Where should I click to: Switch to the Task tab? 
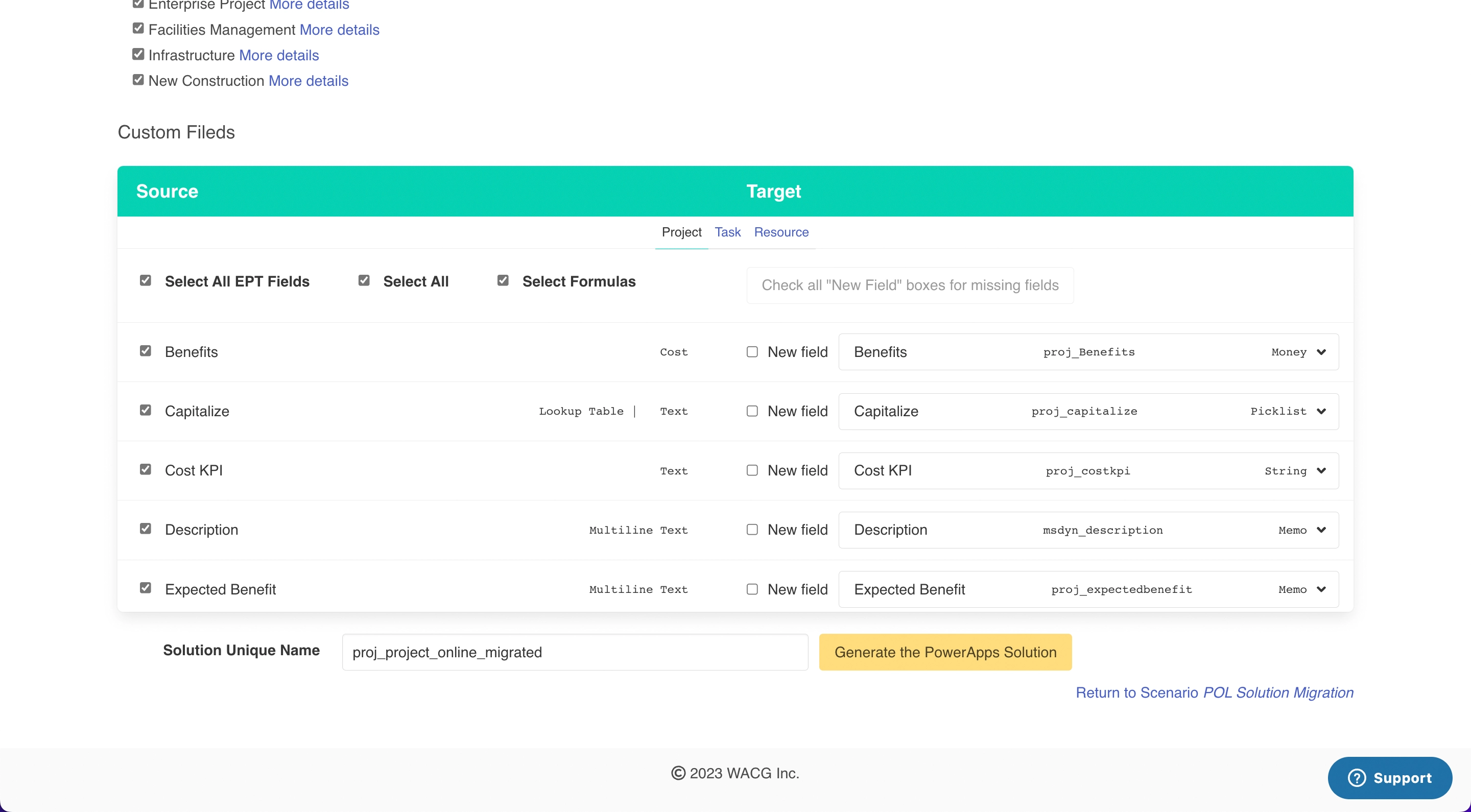click(727, 232)
